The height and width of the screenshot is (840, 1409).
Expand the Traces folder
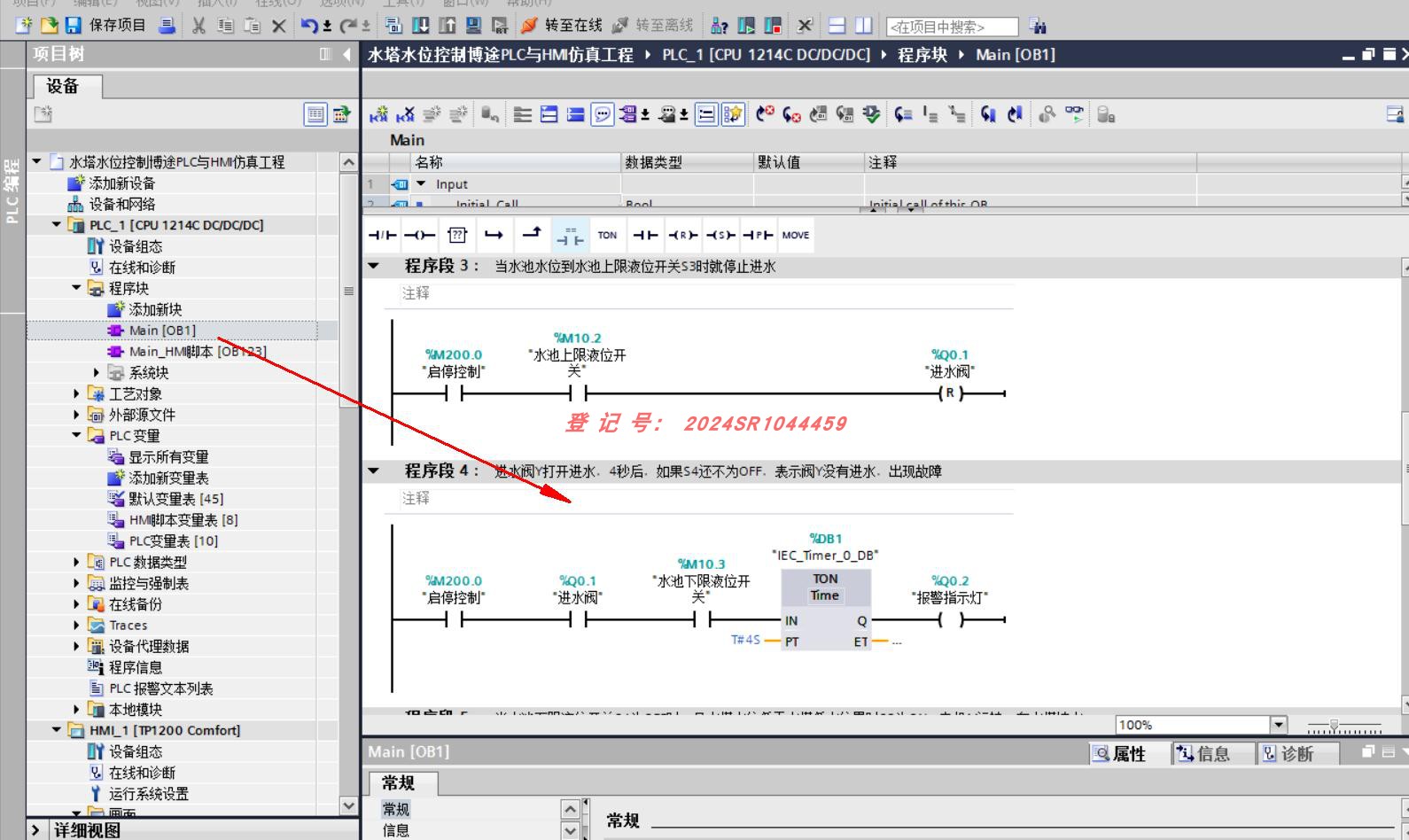tap(76, 625)
